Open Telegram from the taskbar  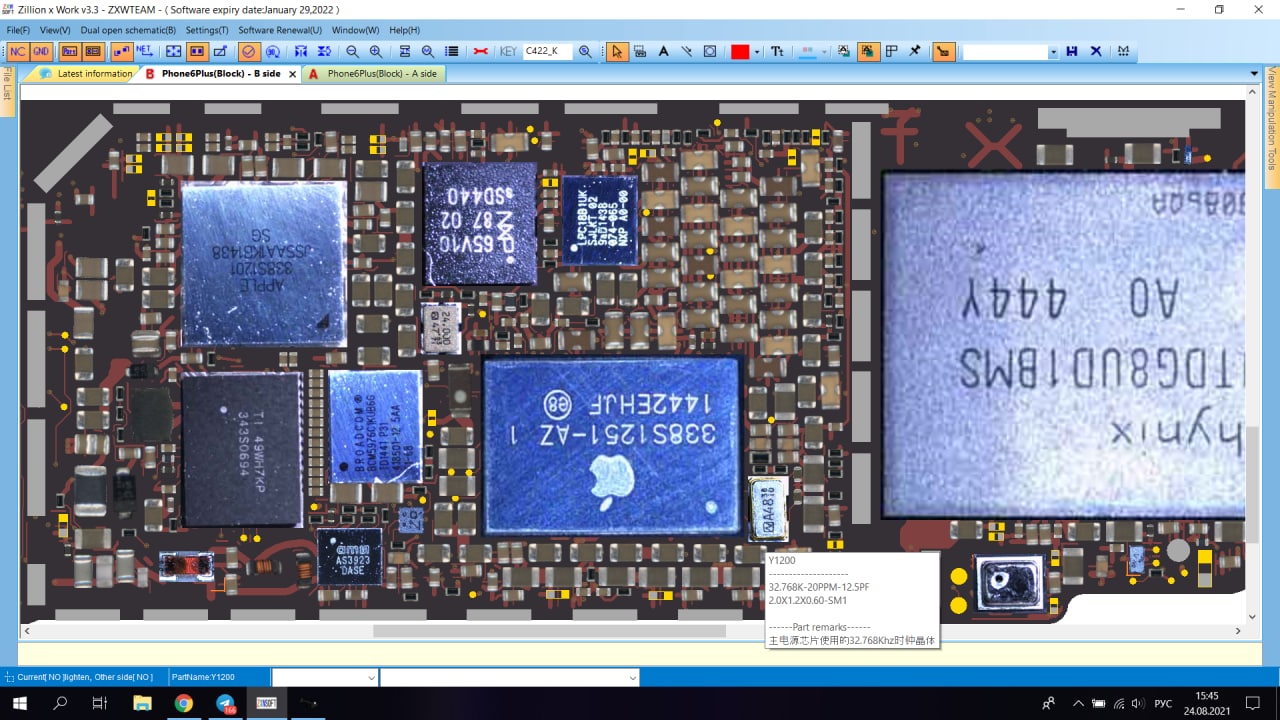(225, 703)
